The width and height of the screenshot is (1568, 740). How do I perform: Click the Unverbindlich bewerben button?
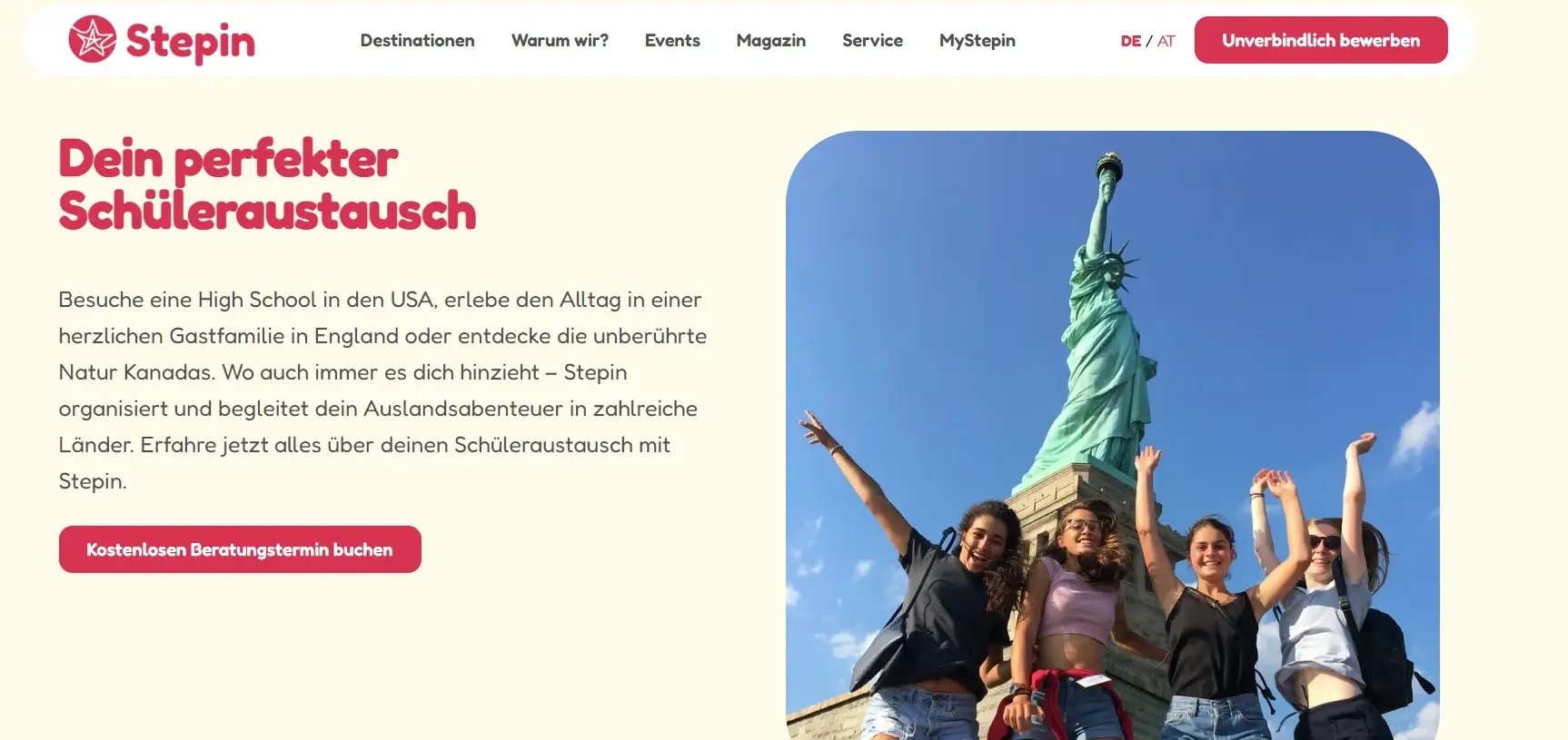[1321, 40]
